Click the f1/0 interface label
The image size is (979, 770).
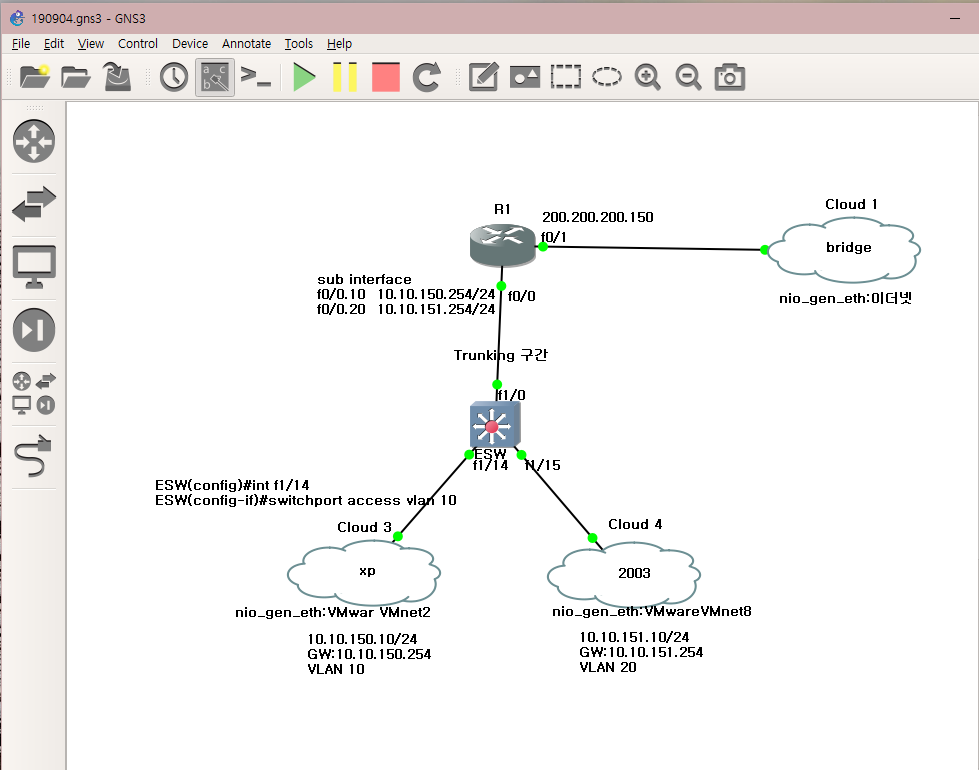pyautogui.click(x=511, y=395)
